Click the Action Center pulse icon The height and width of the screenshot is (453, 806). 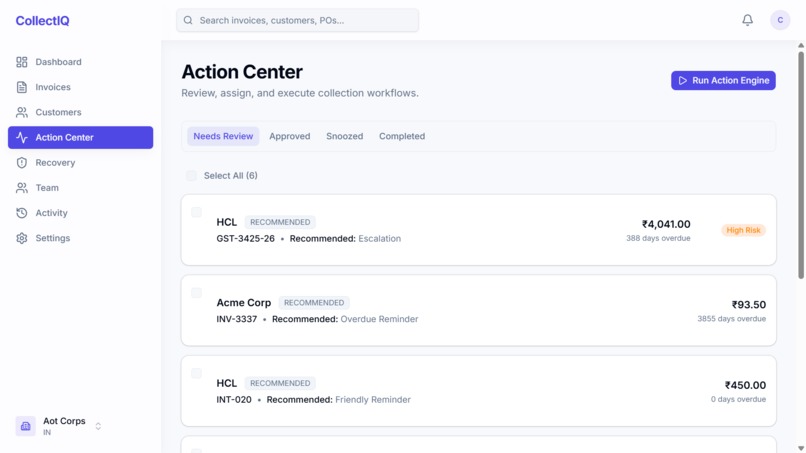coord(22,137)
